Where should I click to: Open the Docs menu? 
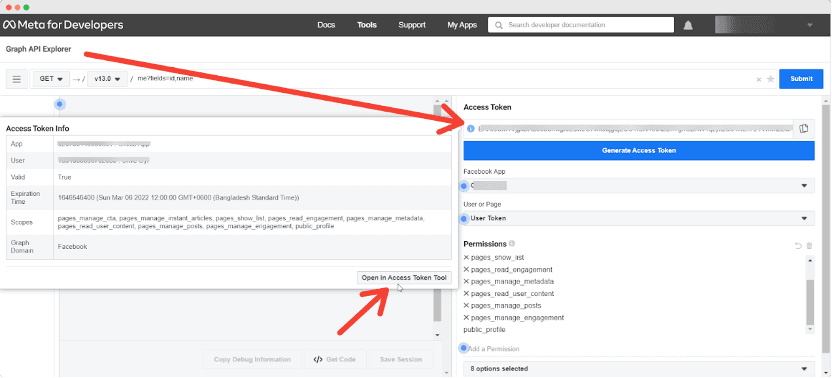[326, 25]
